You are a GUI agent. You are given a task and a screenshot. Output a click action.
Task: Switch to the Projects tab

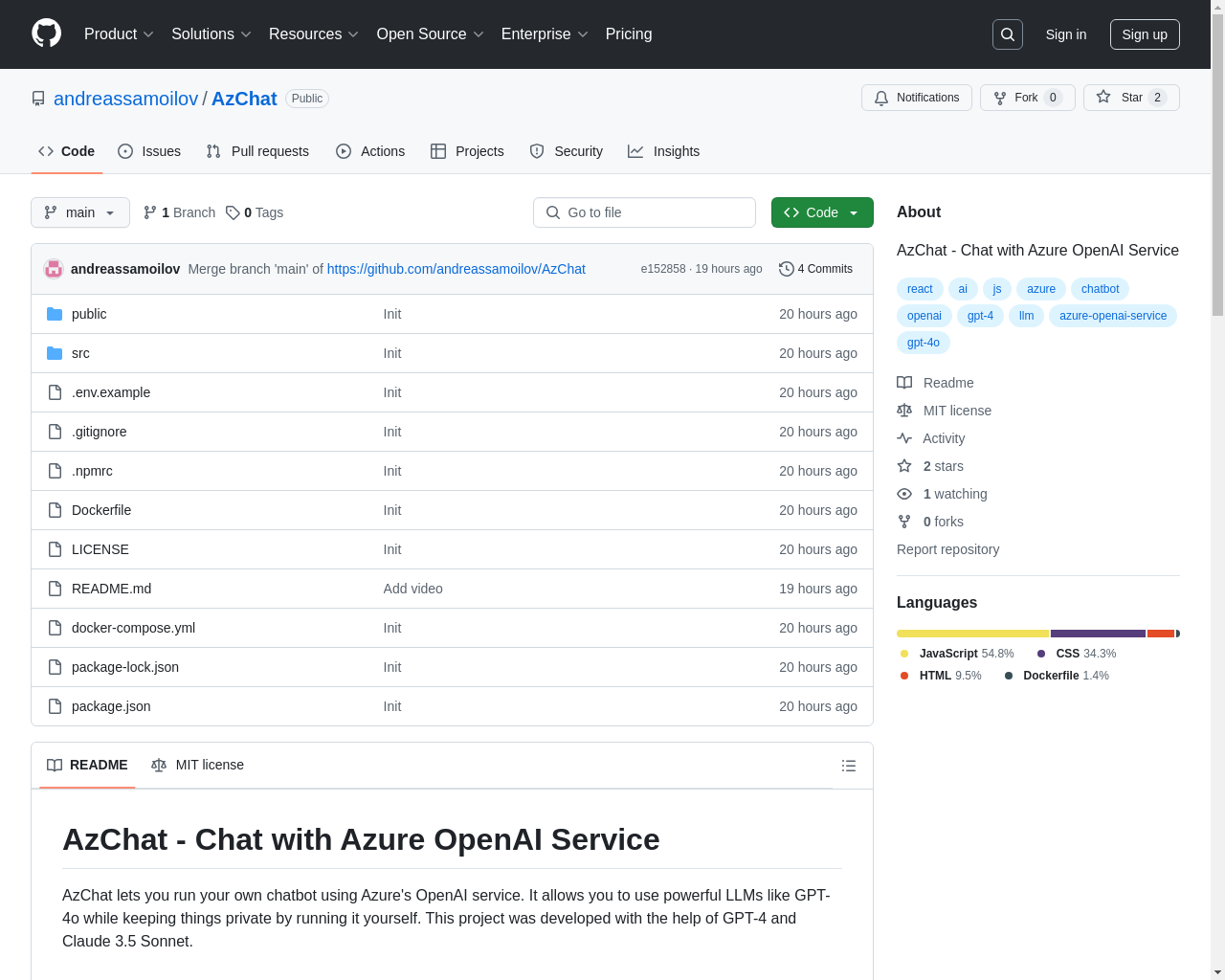(467, 151)
